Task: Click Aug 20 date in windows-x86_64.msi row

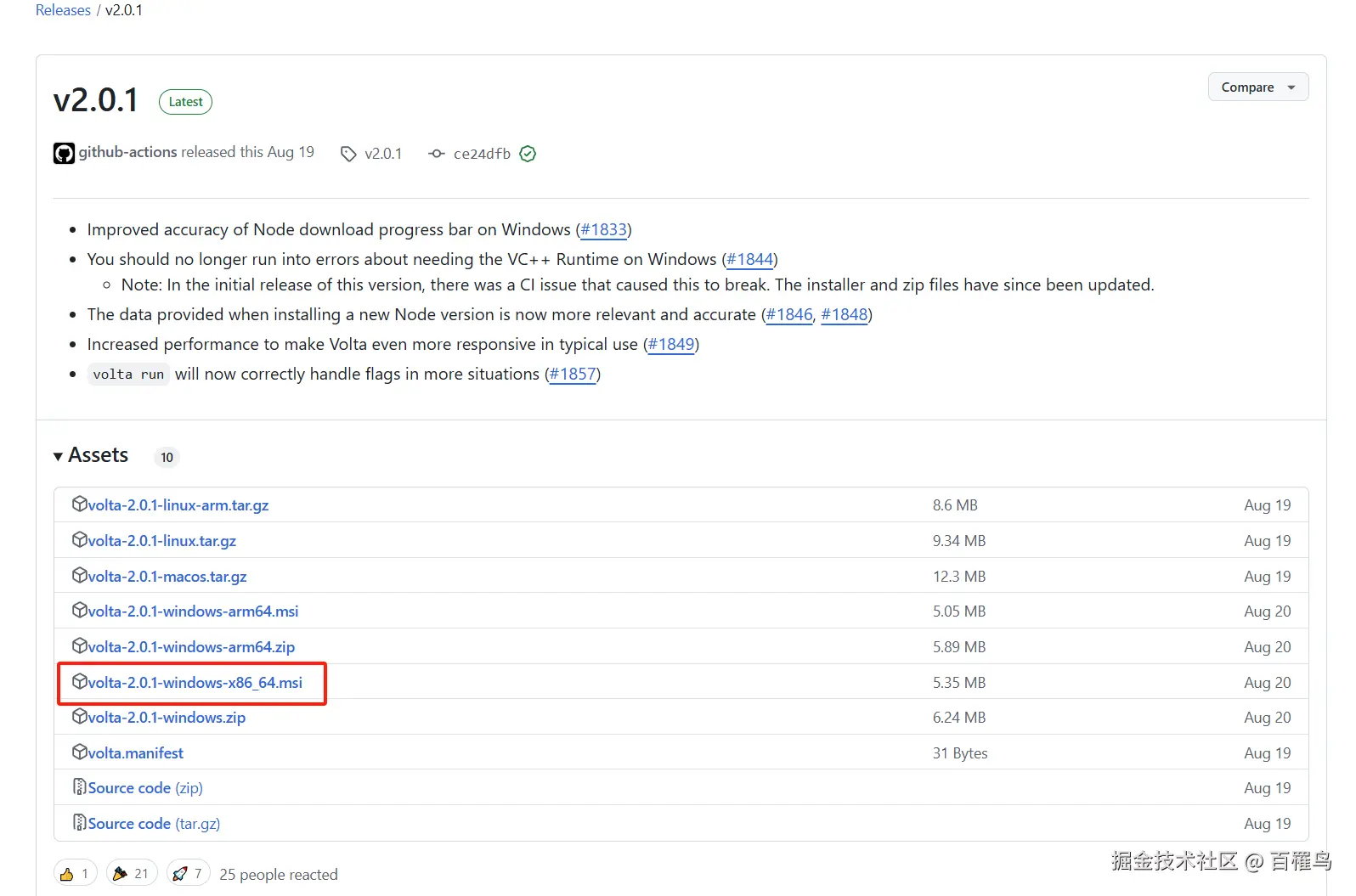Action: (x=1268, y=683)
